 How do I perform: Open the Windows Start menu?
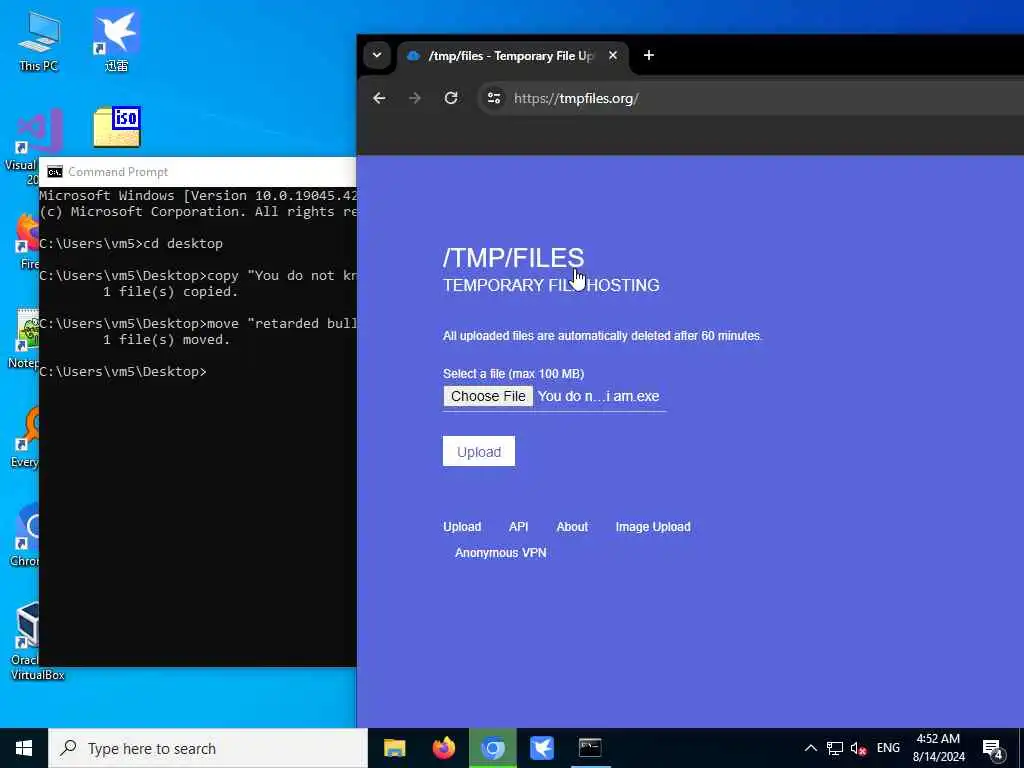click(24, 748)
